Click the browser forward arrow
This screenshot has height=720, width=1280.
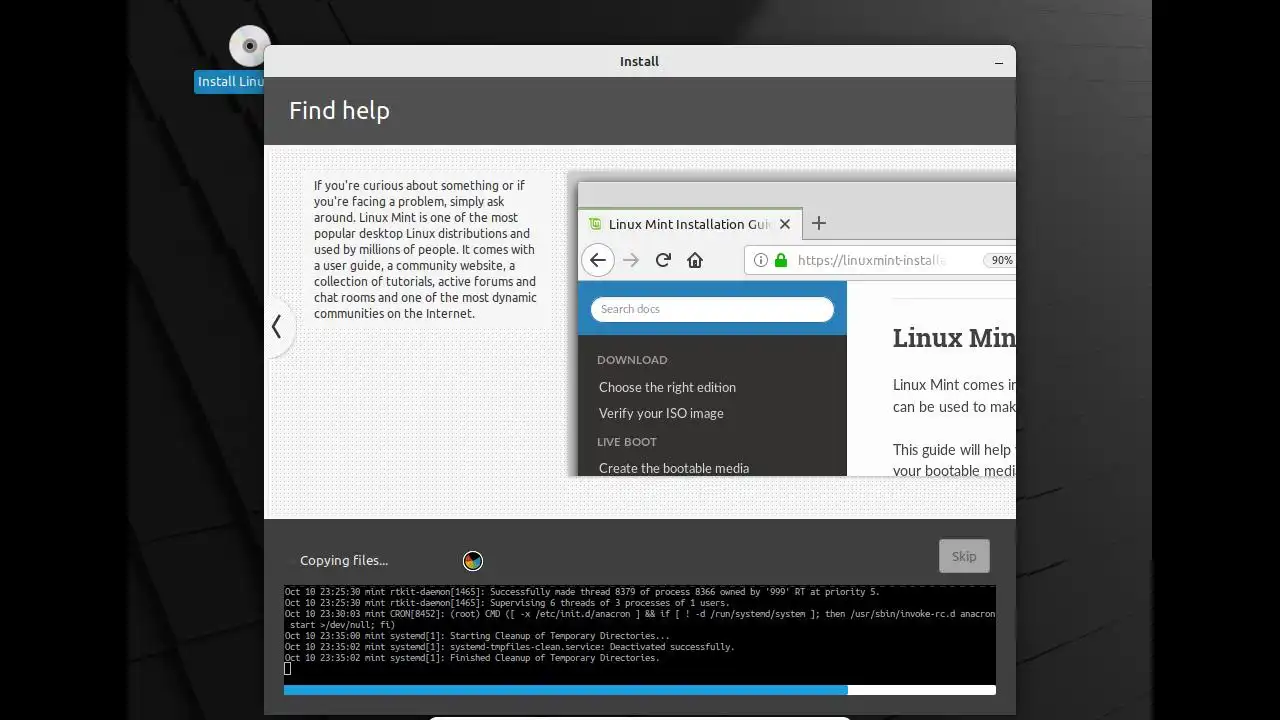tap(630, 260)
